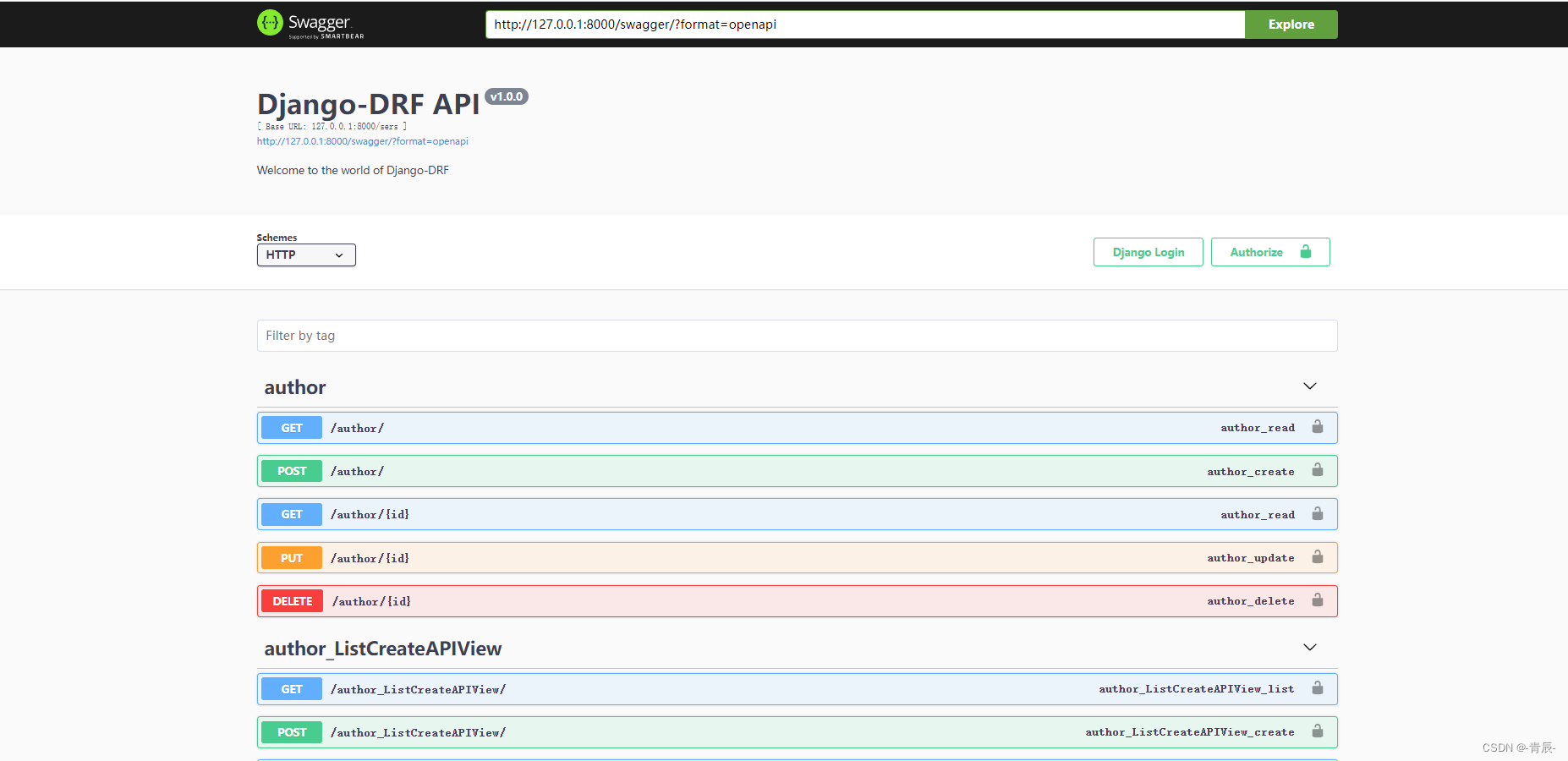Click the Django Login button
Viewport: 1568px width, 761px height.
1148,252
